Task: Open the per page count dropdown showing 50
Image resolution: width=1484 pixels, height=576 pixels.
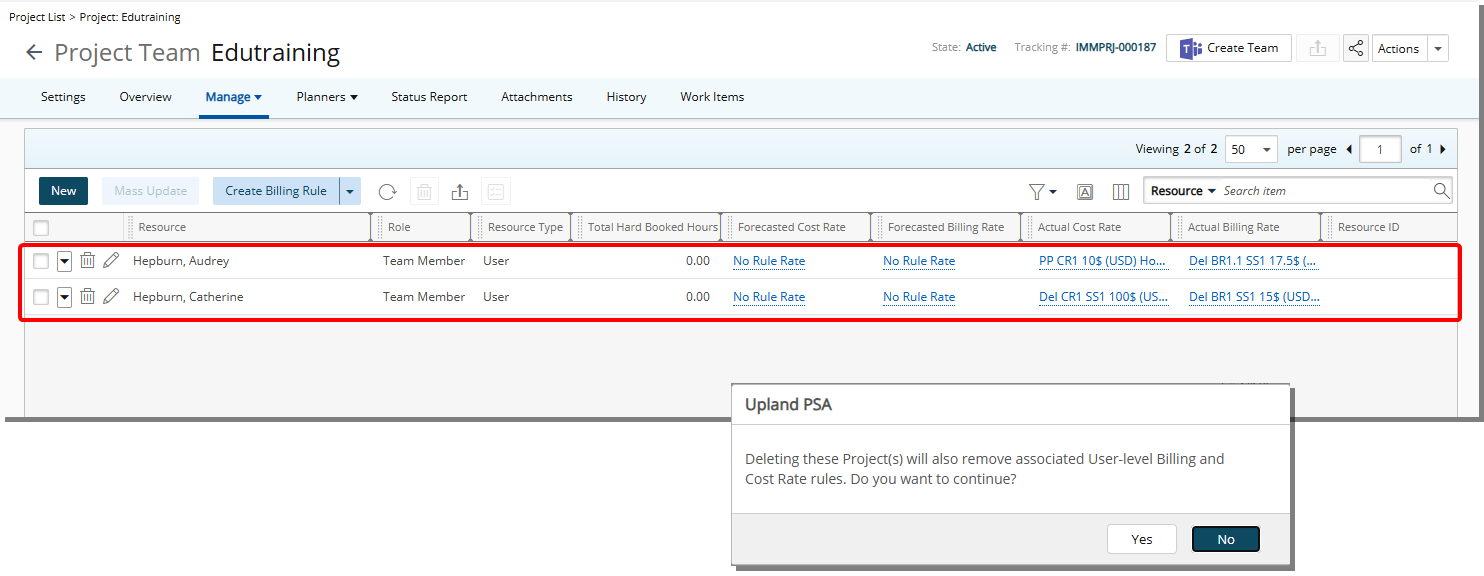Action: point(1251,148)
